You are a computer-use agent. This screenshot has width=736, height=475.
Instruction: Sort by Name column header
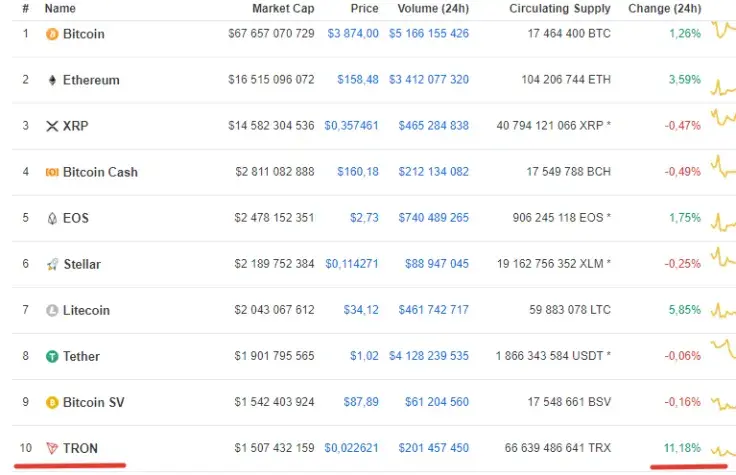60,8
